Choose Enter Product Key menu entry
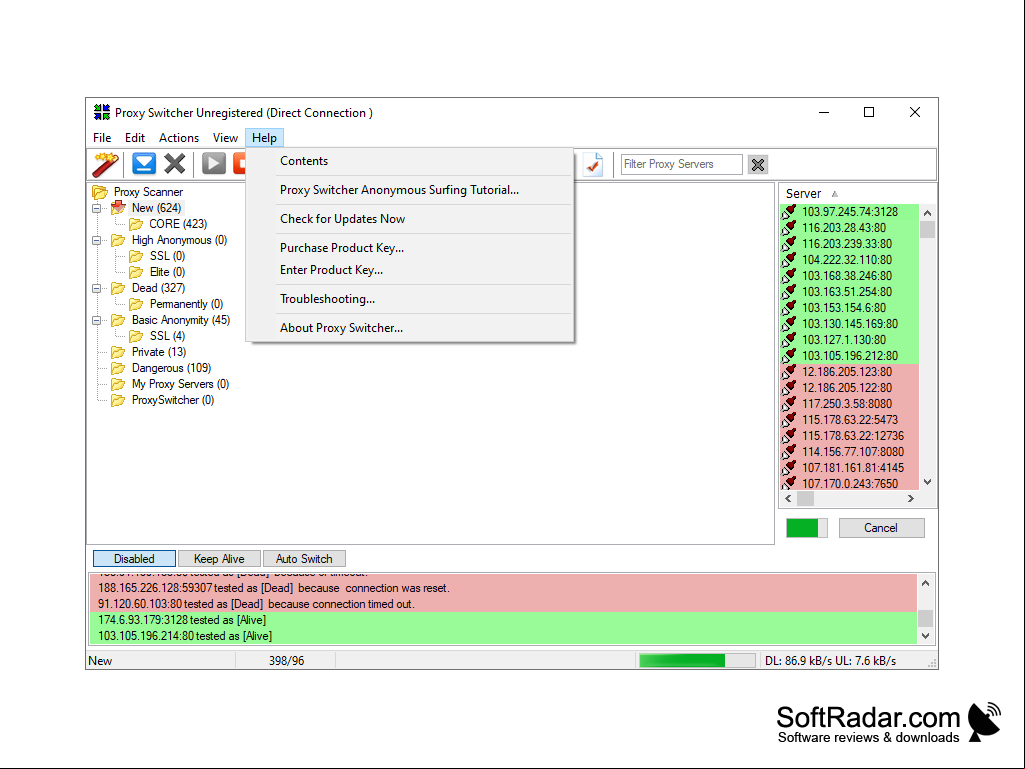The image size is (1025, 769). 410,270
